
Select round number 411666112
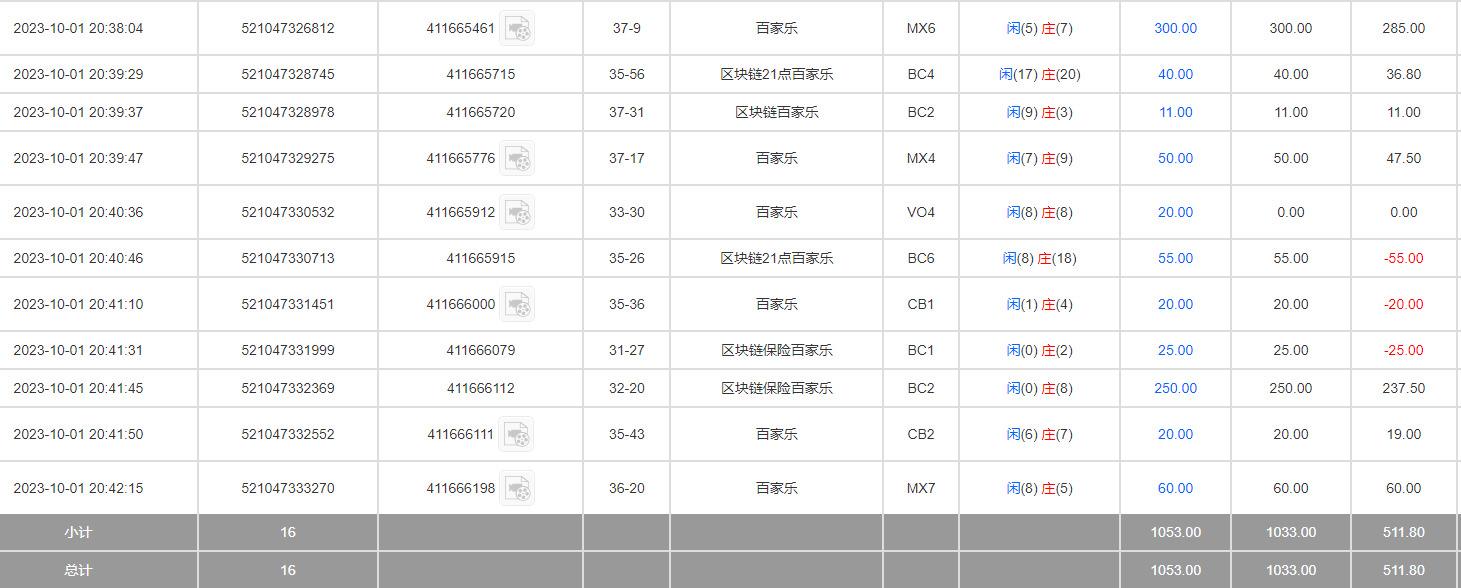[481, 388]
